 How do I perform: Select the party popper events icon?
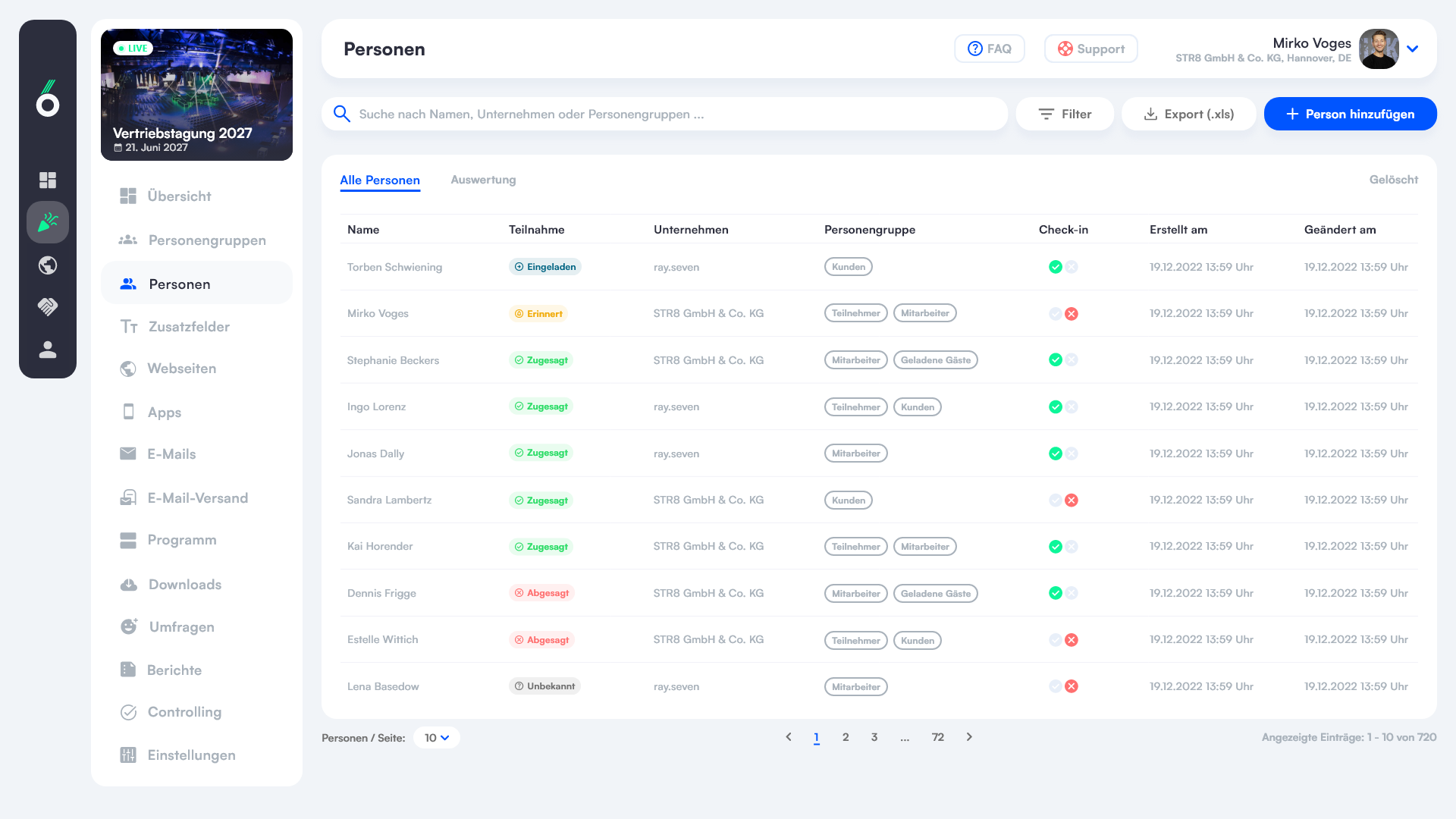pos(48,222)
